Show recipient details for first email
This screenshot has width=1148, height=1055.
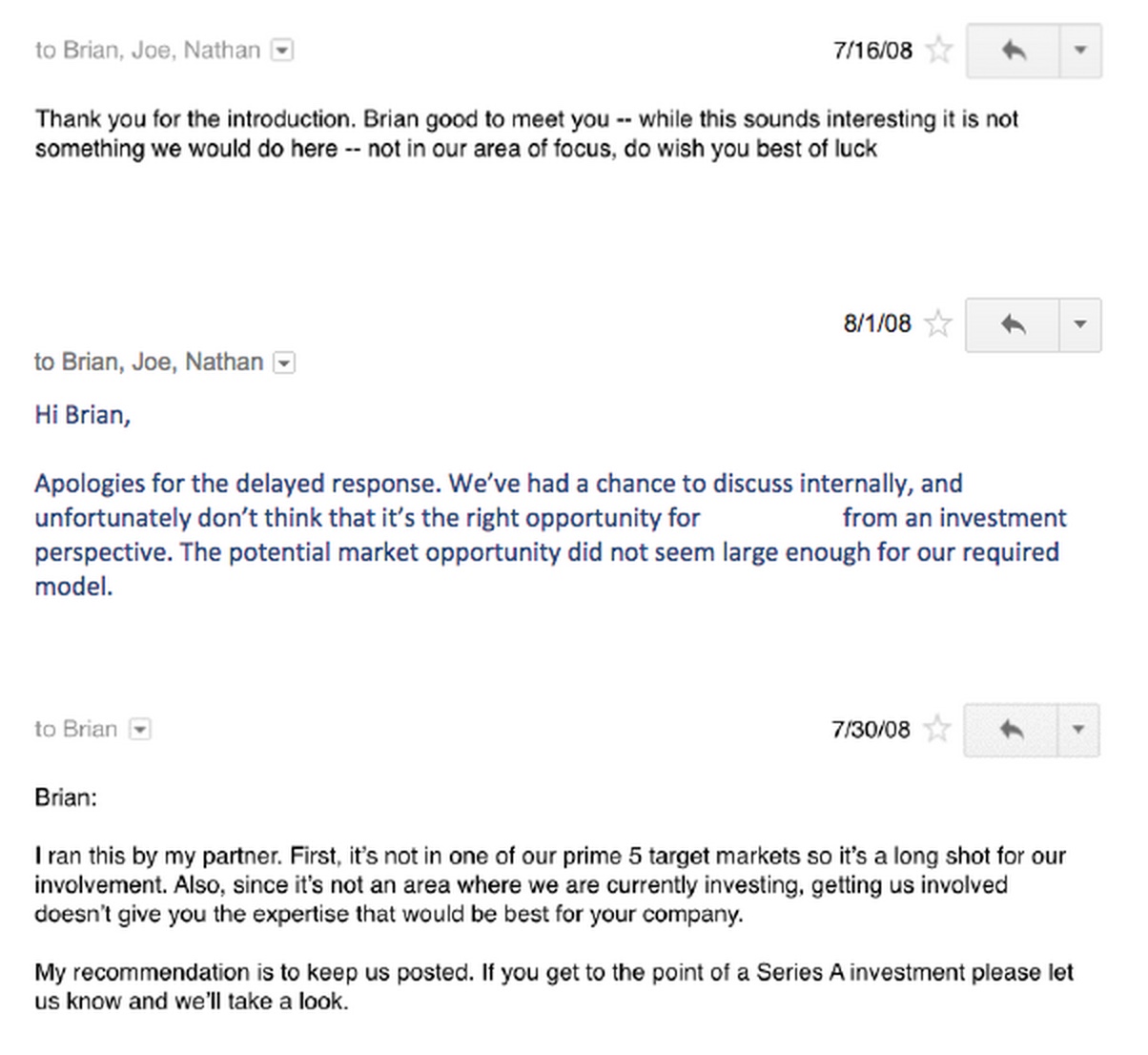(x=282, y=51)
